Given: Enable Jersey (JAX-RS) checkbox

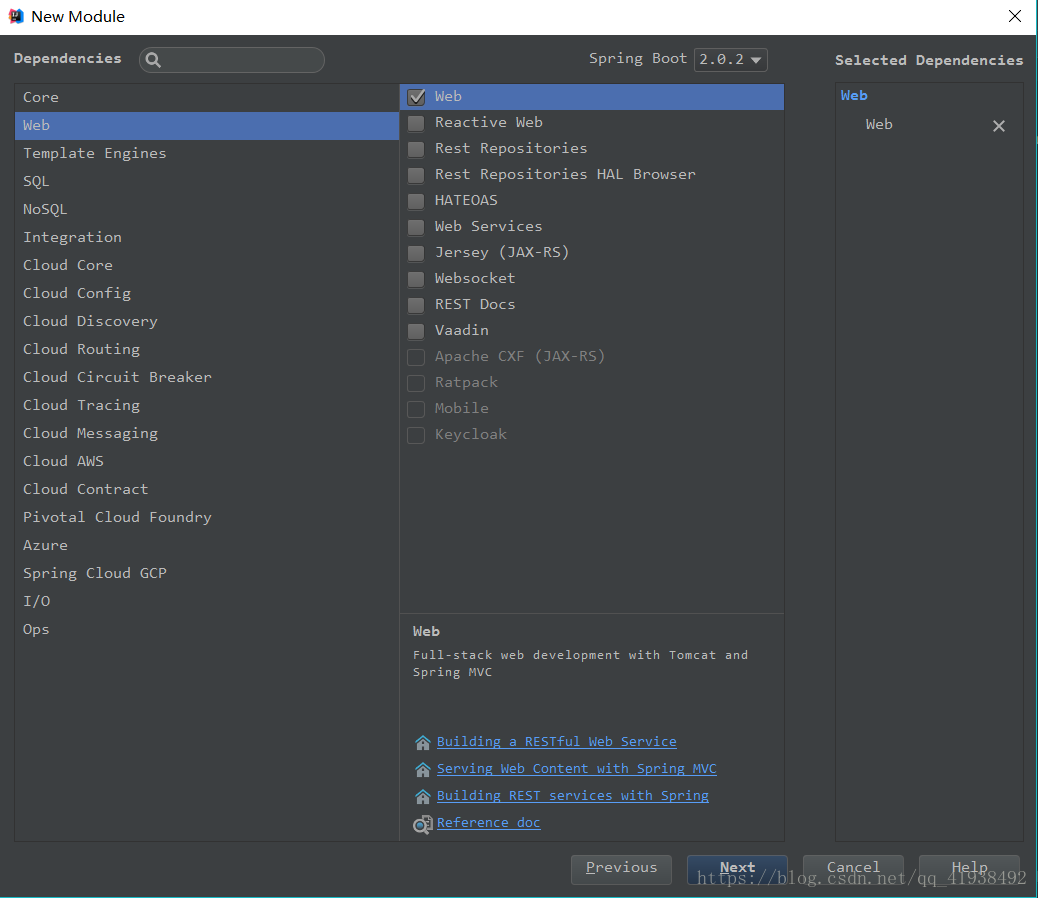Looking at the screenshot, I should tap(416, 253).
